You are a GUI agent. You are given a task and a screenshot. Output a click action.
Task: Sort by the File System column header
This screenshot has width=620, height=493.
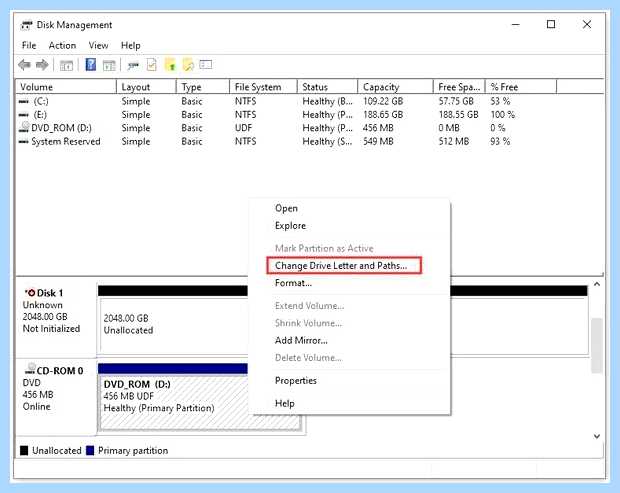pyautogui.click(x=263, y=87)
